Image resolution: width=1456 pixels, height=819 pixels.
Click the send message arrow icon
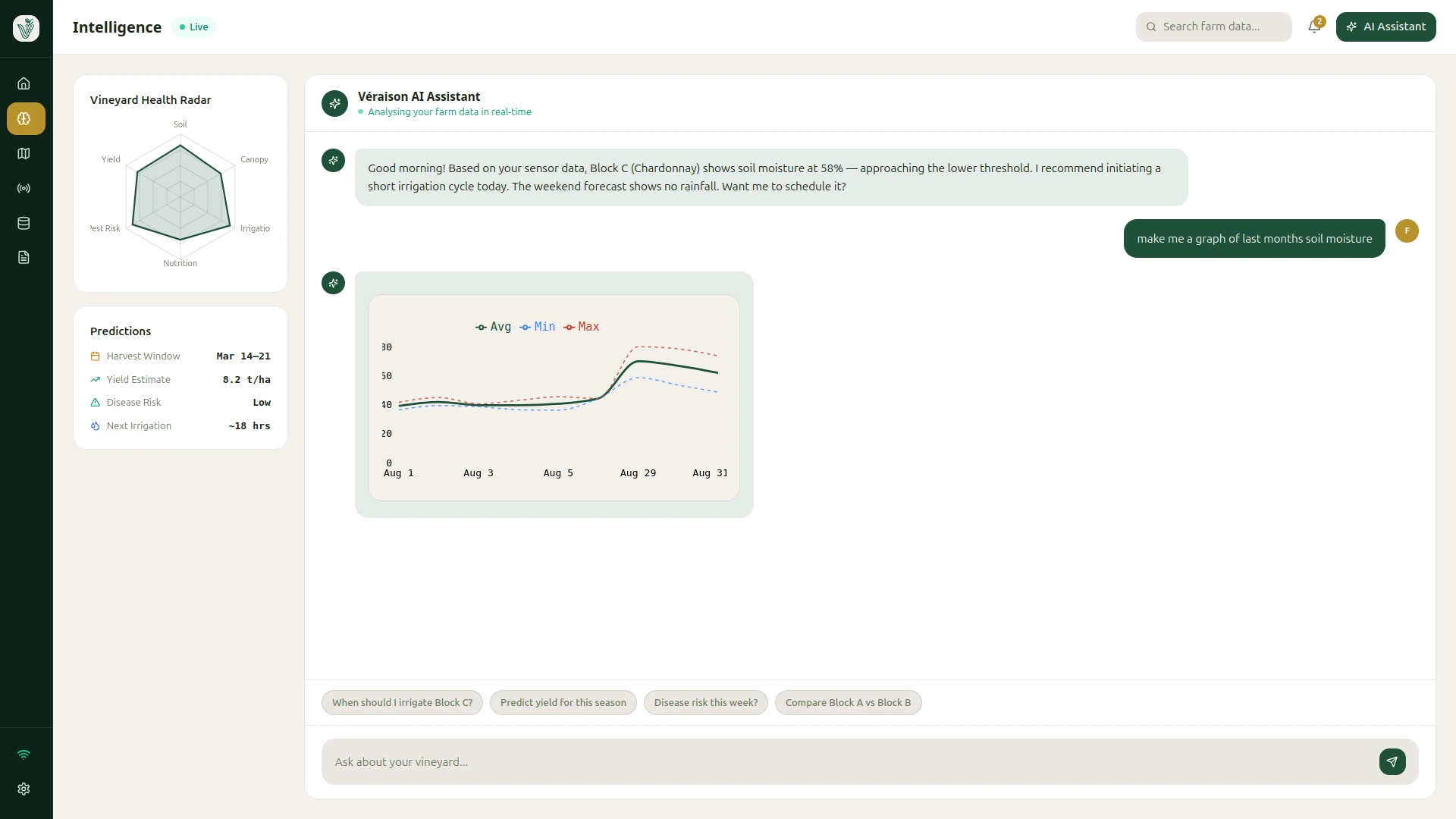tap(1392, 762)
